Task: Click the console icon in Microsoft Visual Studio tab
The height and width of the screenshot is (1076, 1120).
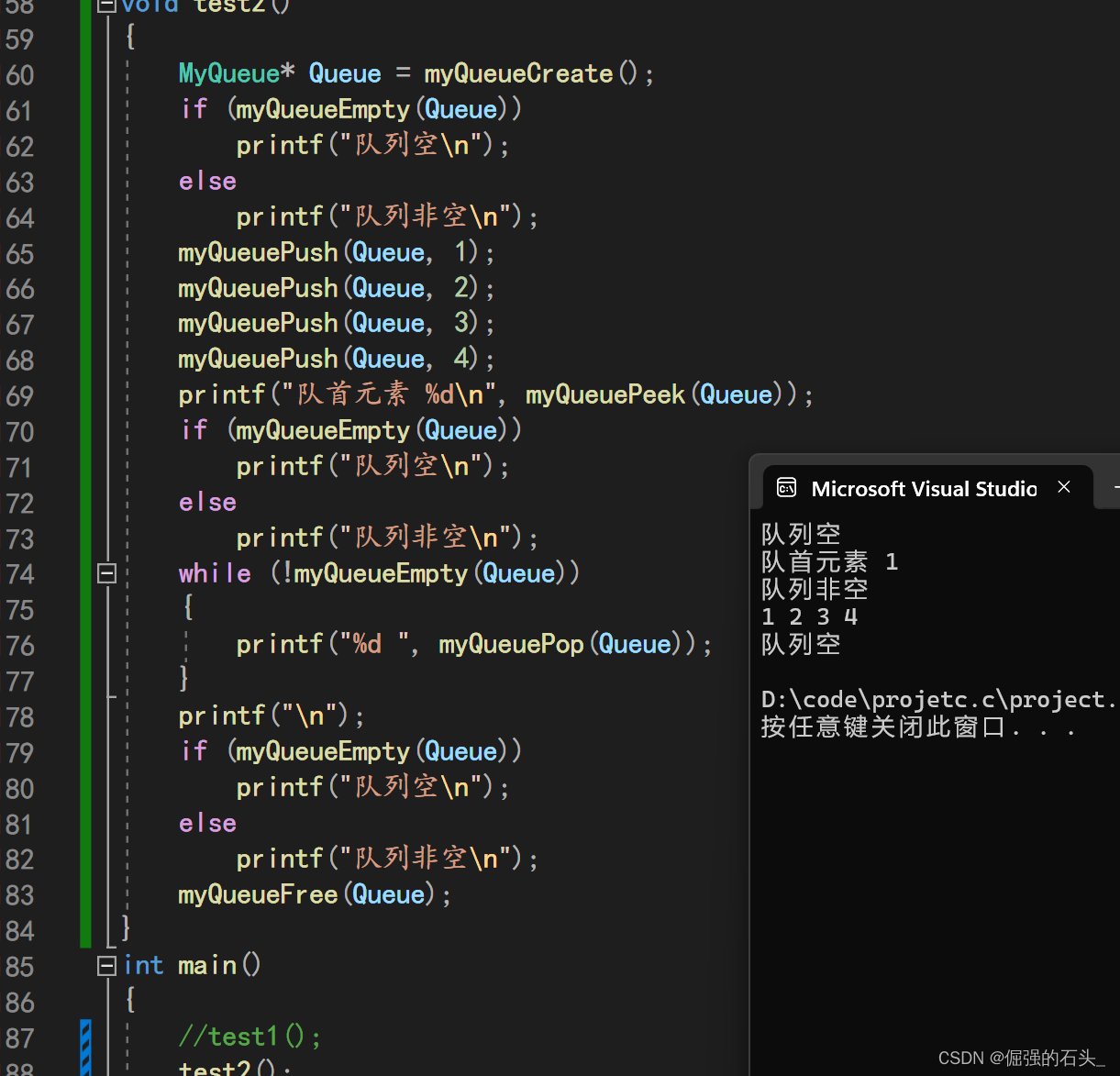Action: [786, 487]
